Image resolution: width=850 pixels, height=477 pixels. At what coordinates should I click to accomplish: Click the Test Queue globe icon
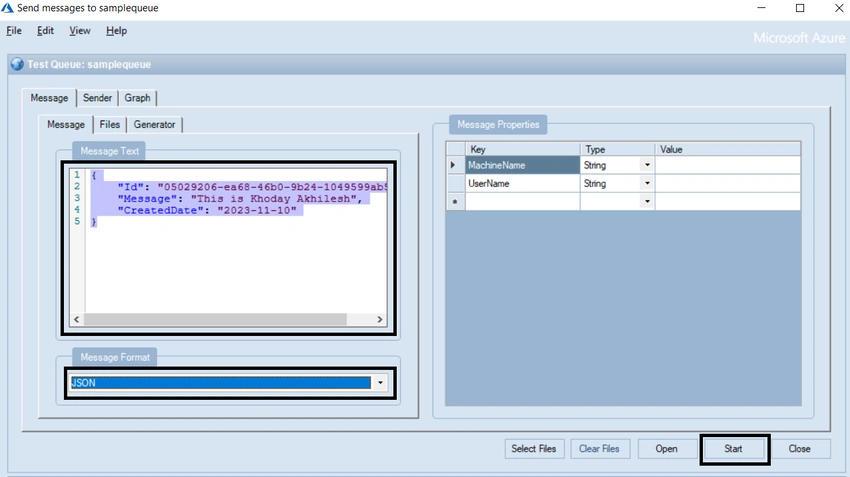[17, 64]
